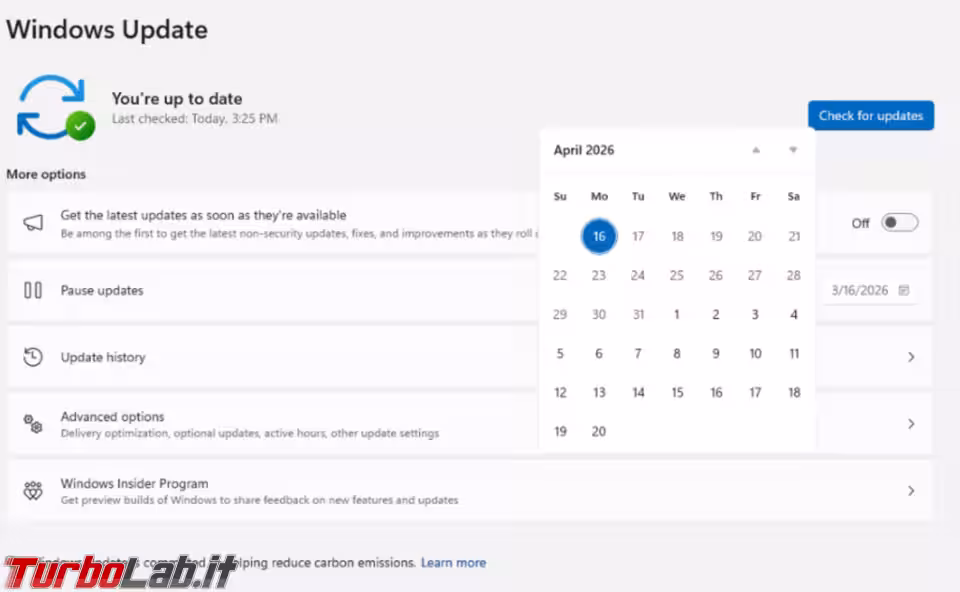Click the pause icon beside Pause updates
960x592 pixels.
click(x=33, y=290)
